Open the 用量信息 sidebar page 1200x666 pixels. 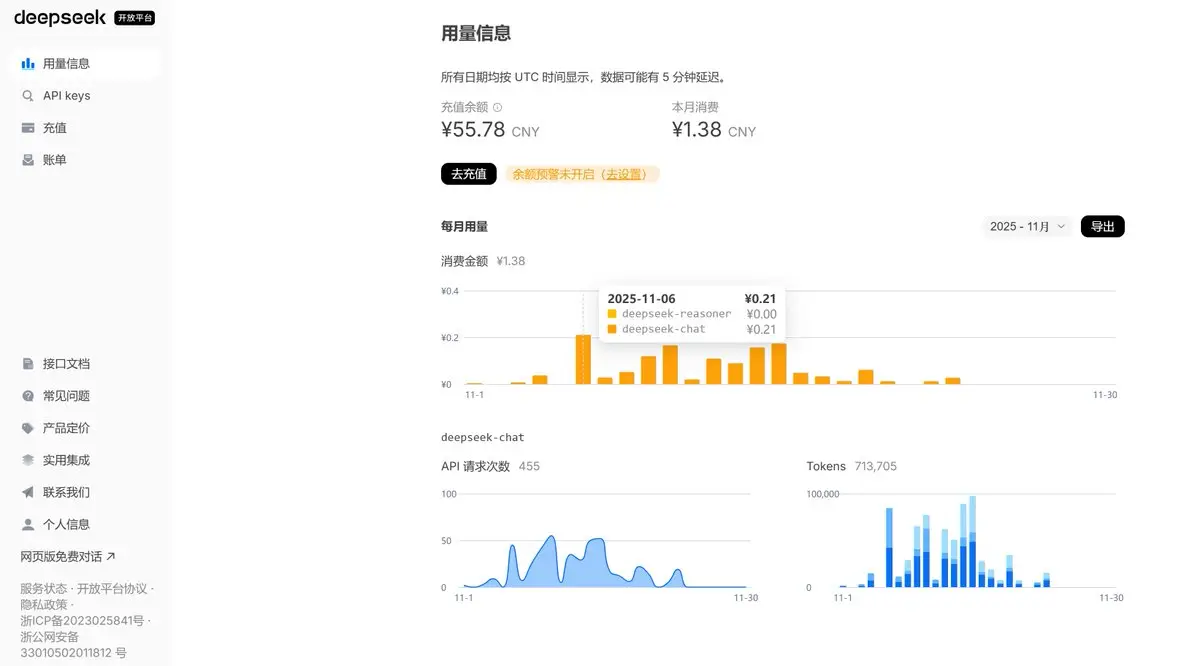(85, 63)
